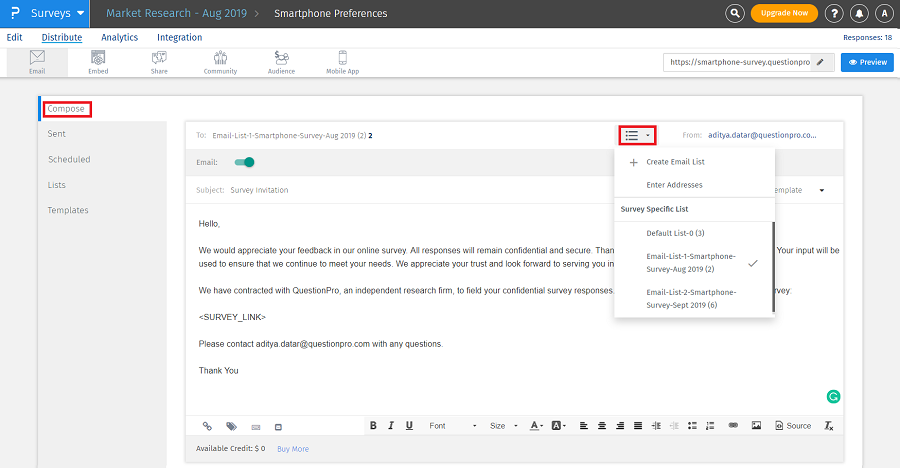Select the Embed distribution icon
Image resolution: width=900 pixels, height=468 pixels.
point(98,62)
